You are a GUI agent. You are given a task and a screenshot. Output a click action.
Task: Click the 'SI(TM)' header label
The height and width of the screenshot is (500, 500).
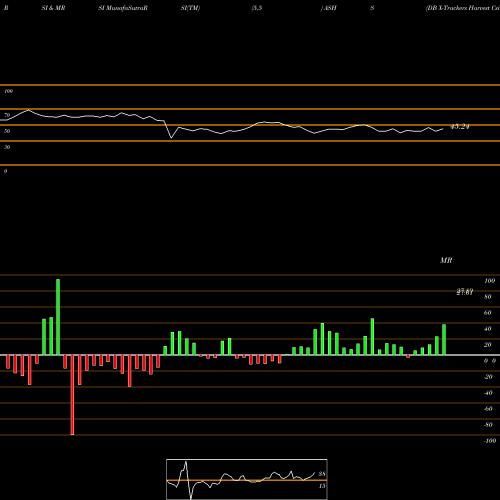(x=190, y=8)
